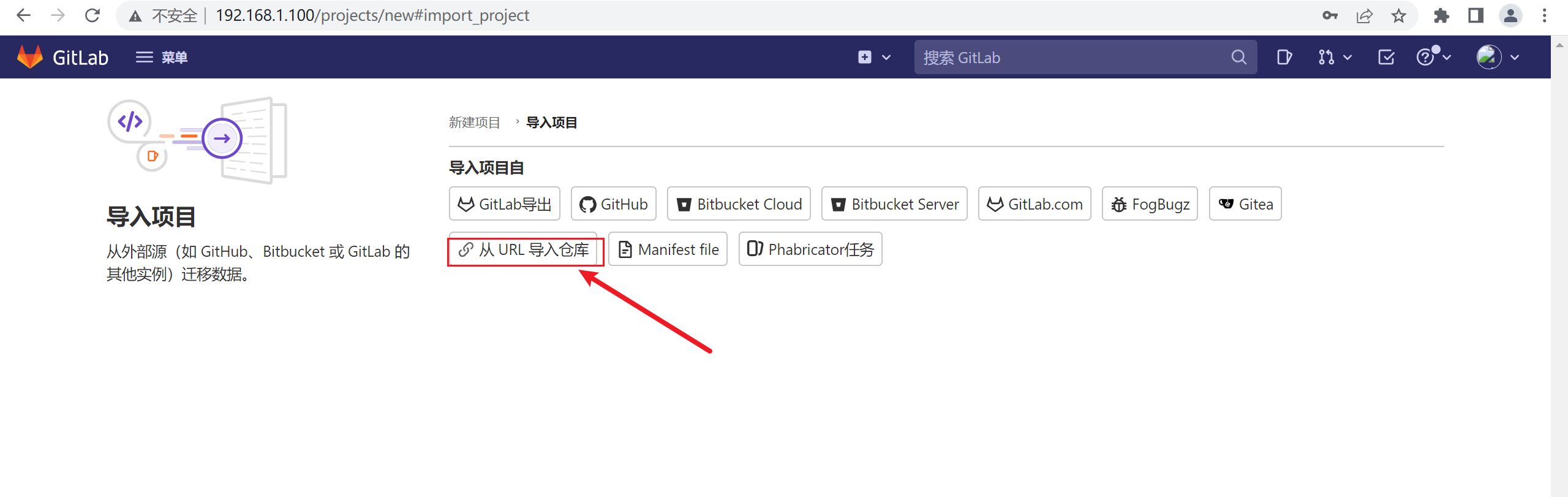1568x497 pixels.
Task: Choose GitHub as import source
Action: (x=614, y=204)
